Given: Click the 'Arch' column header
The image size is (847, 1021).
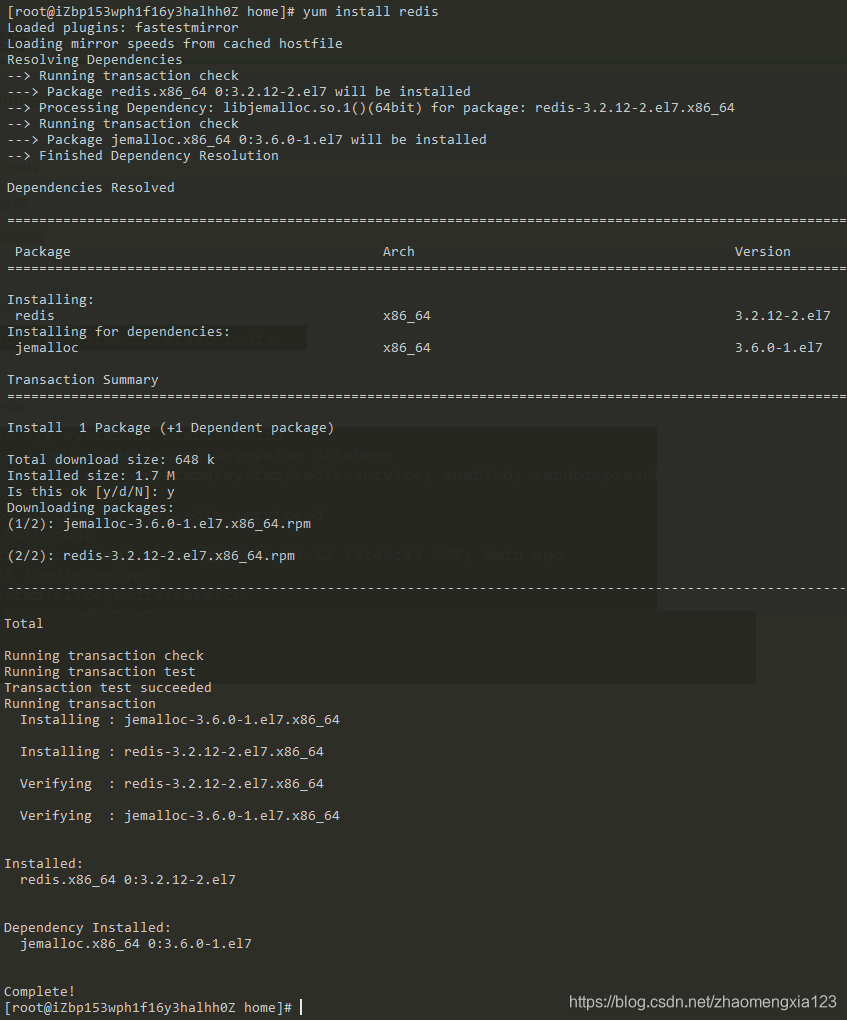Looking at the screenshot, I should (398, 251).
